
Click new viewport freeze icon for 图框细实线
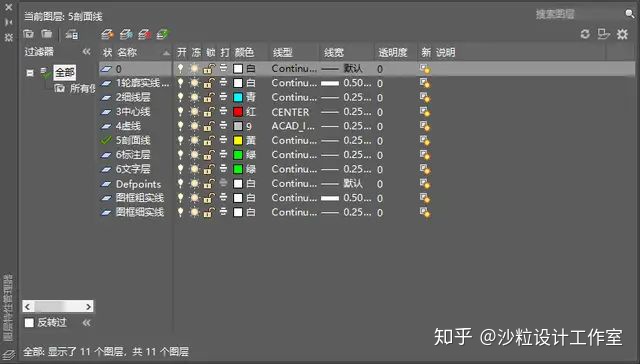425,212
